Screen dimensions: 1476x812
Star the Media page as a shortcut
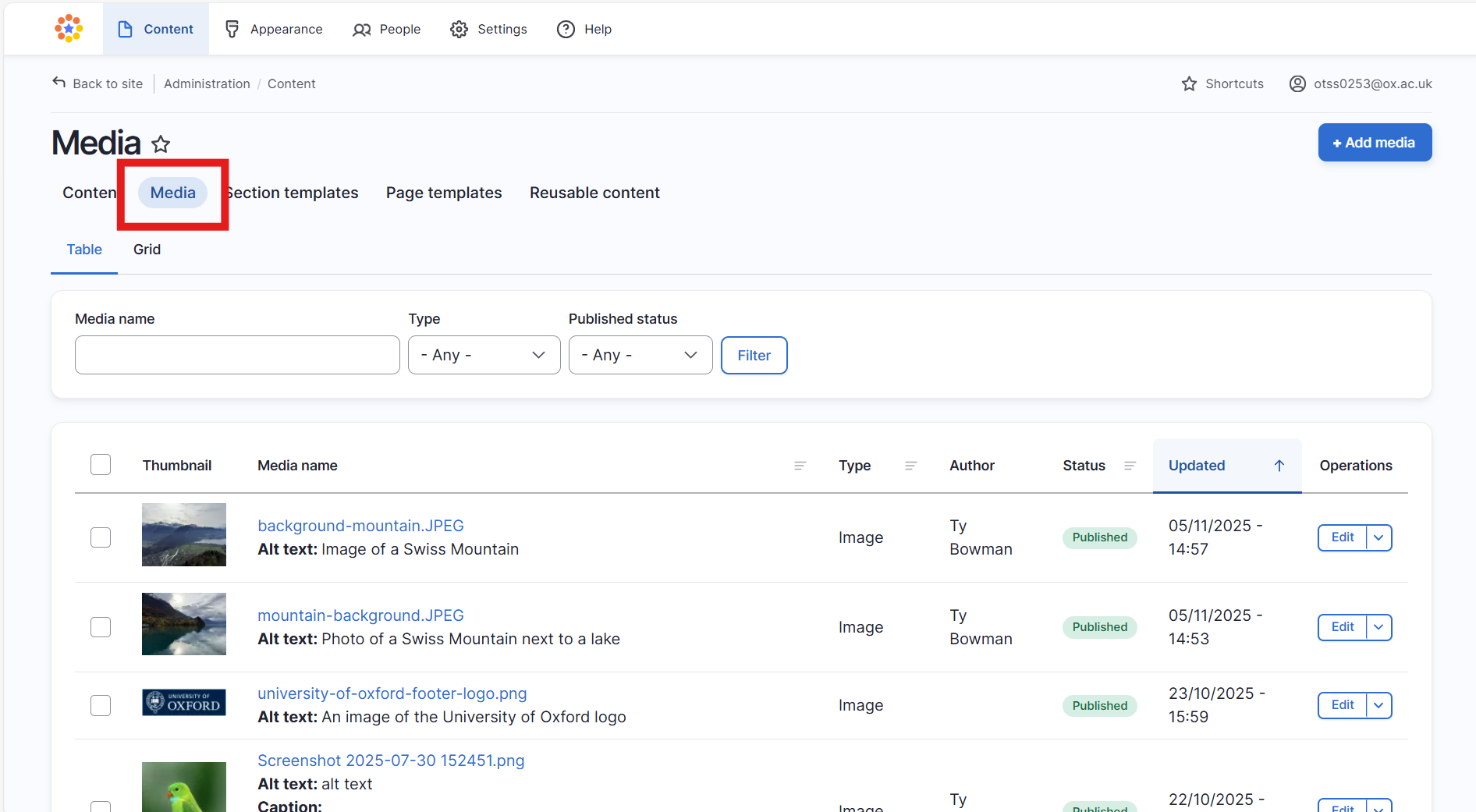click(x=161, y=144)
